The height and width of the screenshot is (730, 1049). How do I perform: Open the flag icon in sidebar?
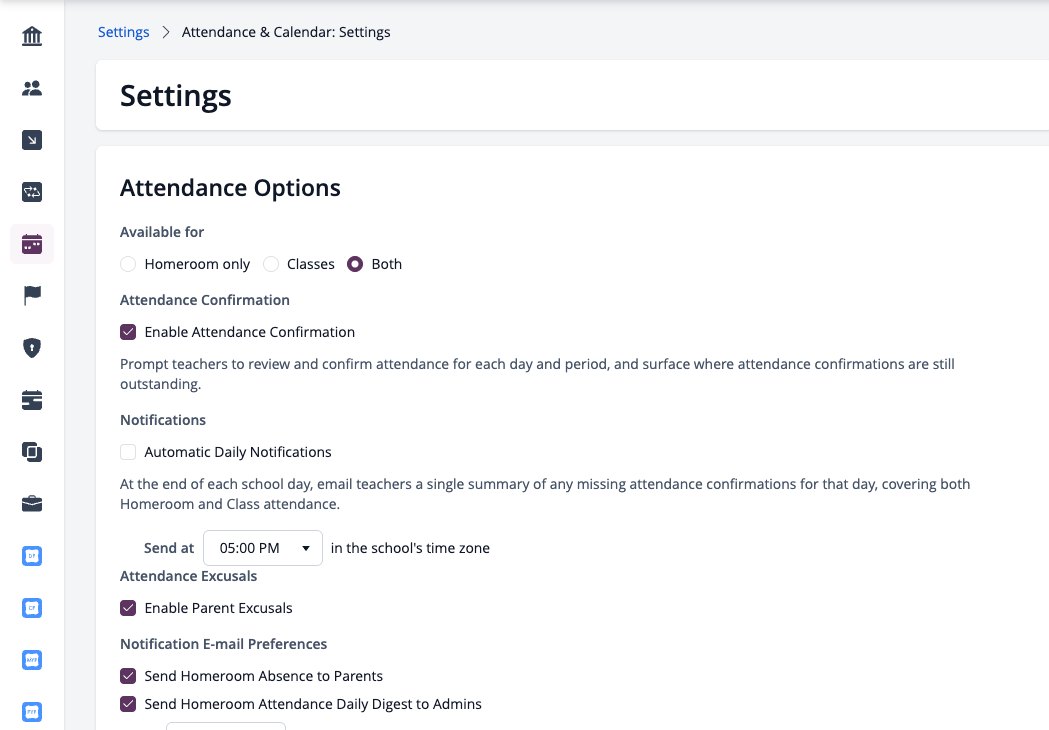31,295
